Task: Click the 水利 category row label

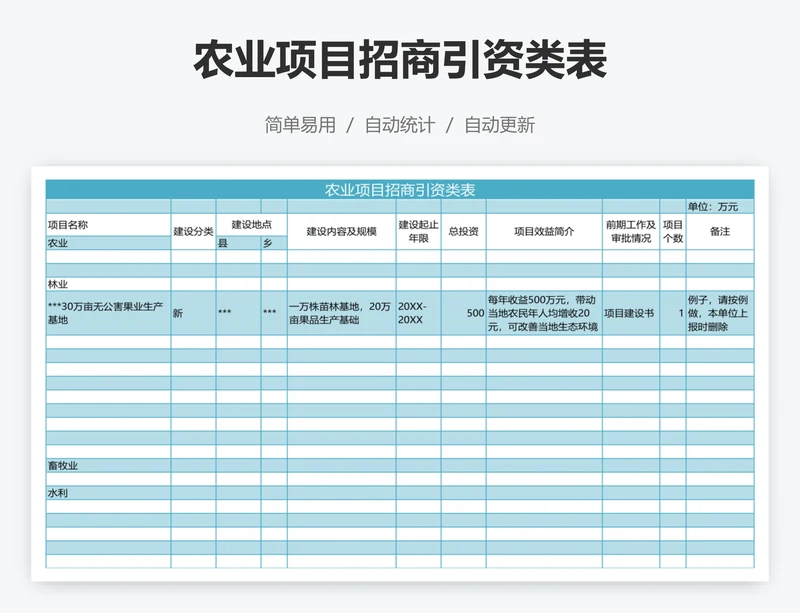Action: point(108,493)
